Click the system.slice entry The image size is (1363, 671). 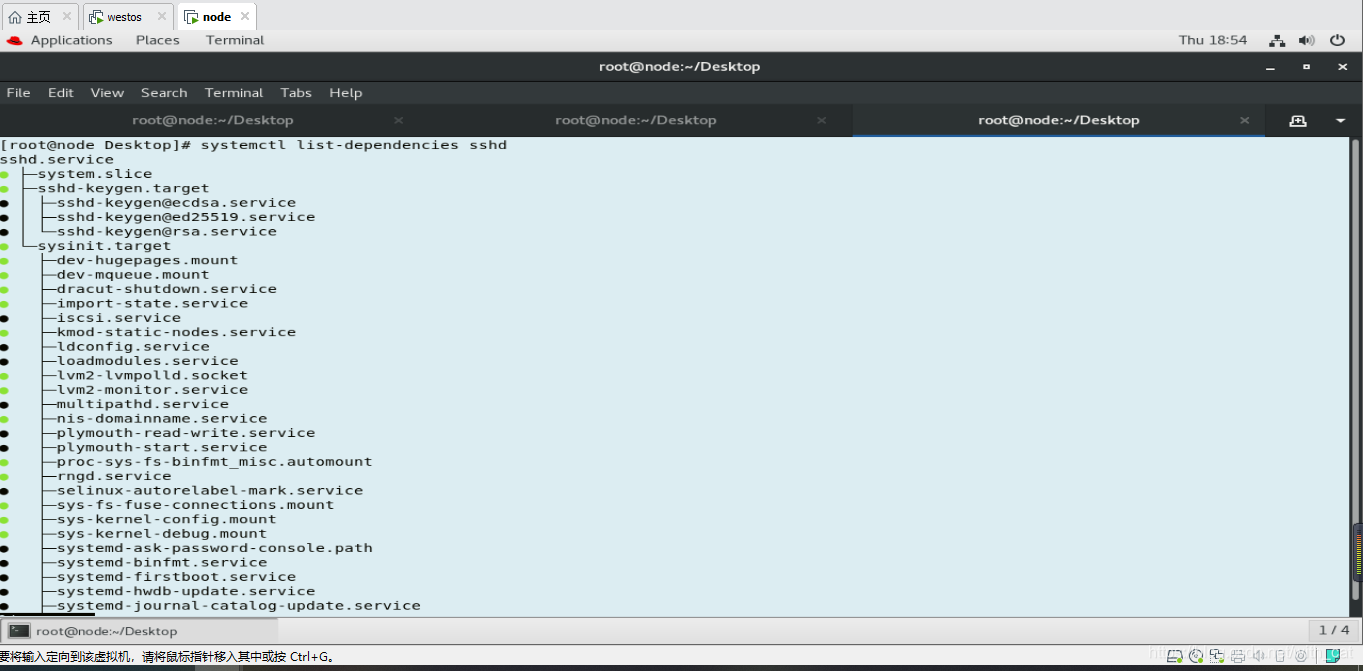(x=95, y=174)
